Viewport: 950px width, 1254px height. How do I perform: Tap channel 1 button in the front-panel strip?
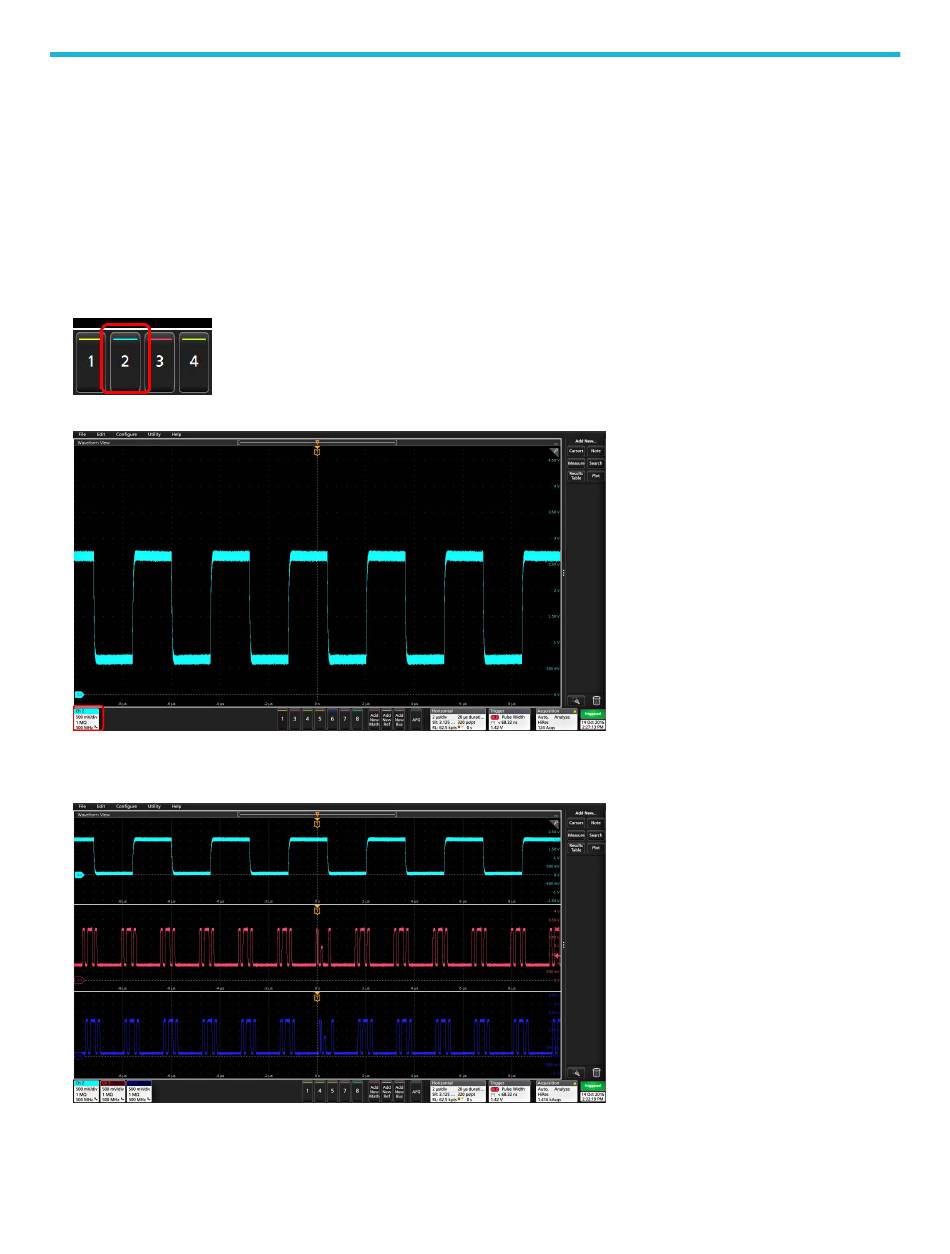tap(91, 360)
